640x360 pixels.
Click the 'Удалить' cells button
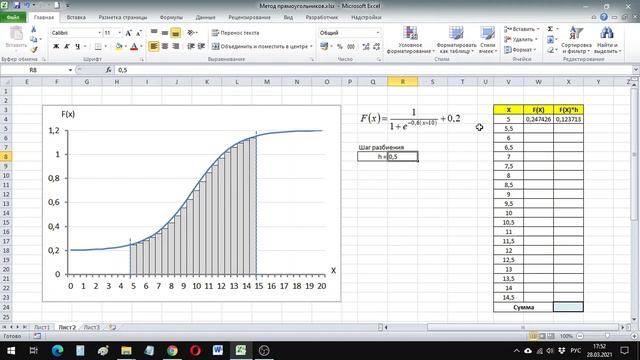point(521,39)
